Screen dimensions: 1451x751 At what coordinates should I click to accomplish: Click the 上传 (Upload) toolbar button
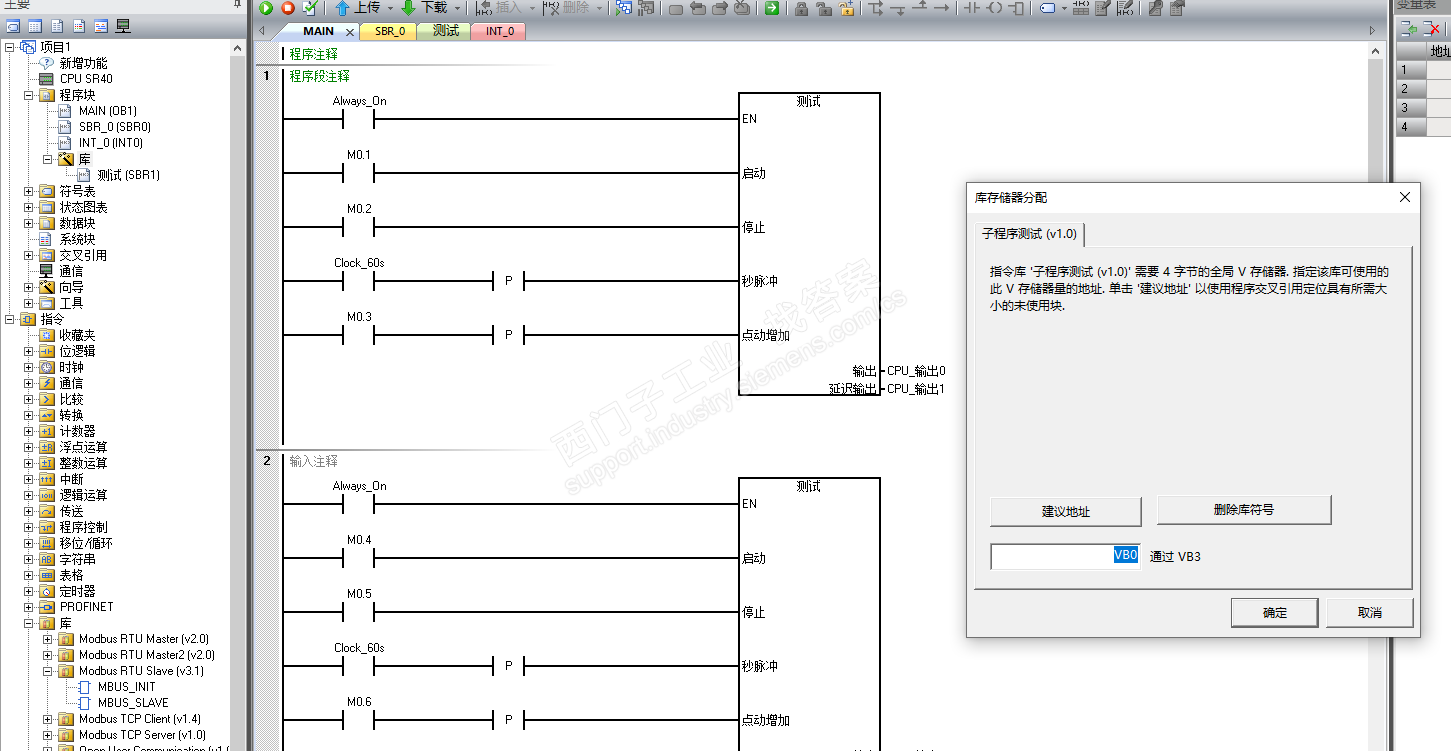tap(357, 8)
